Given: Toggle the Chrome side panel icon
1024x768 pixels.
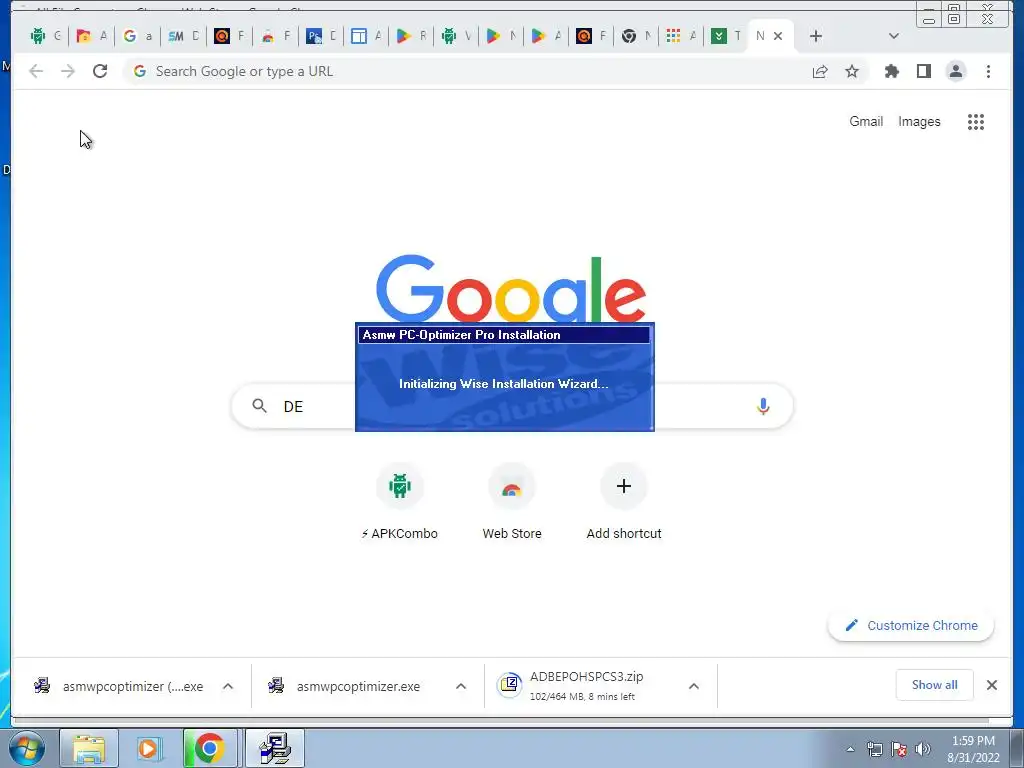Looking at the screenshot, I should (923, 71).
